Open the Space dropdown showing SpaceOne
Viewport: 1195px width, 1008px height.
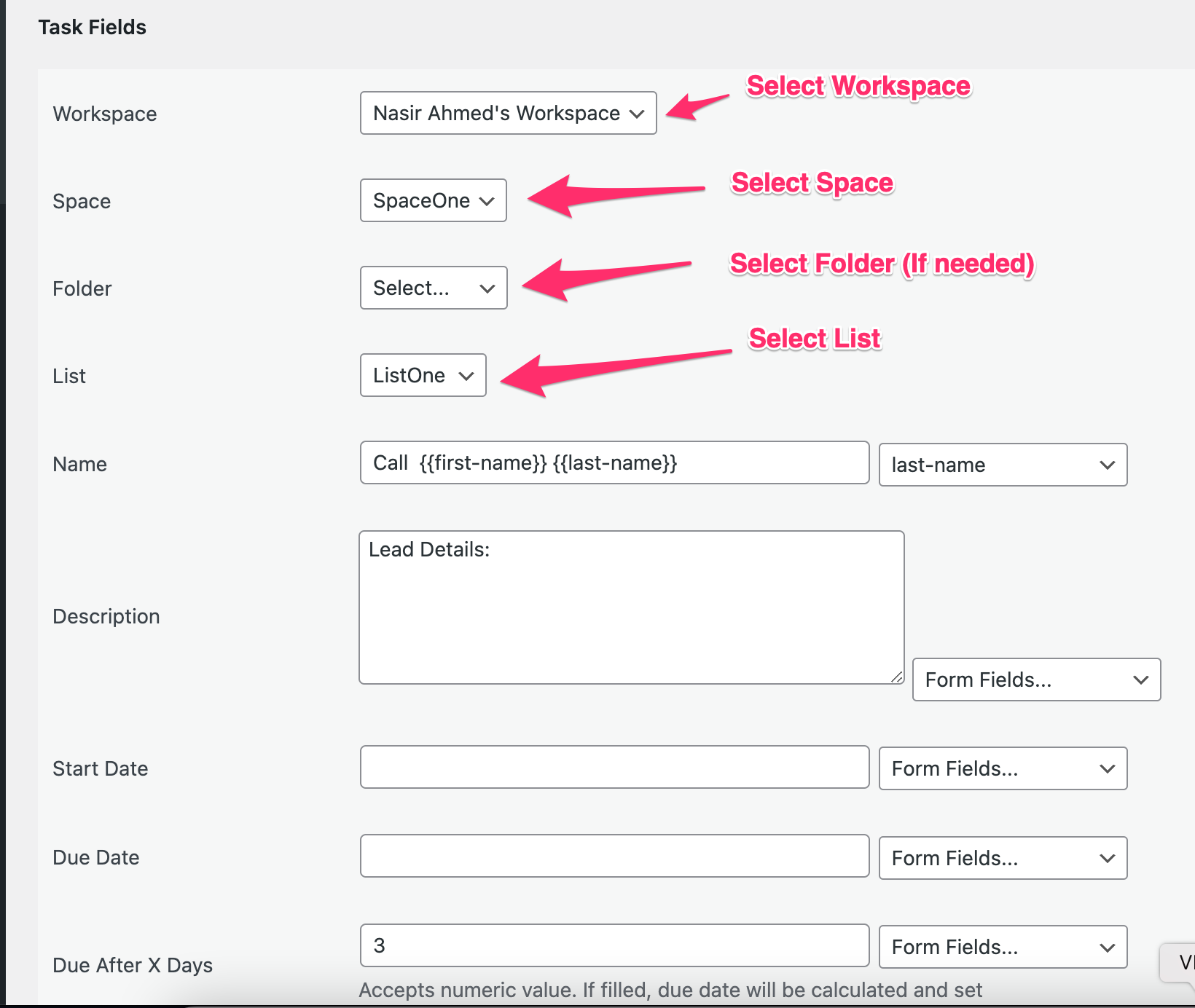click(433, 200)
